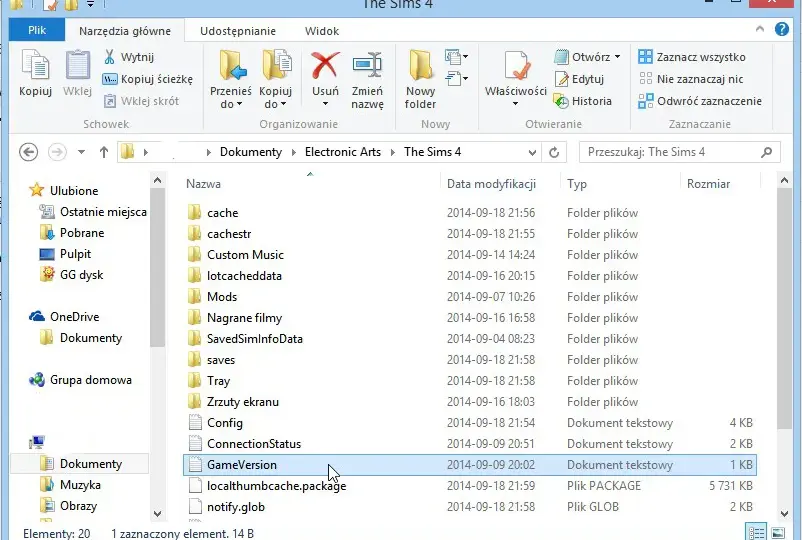Open Grupa domowa in sidebar
Image resolution: width=802 pixels, height=540 pixels.
[x=80, y=380]
